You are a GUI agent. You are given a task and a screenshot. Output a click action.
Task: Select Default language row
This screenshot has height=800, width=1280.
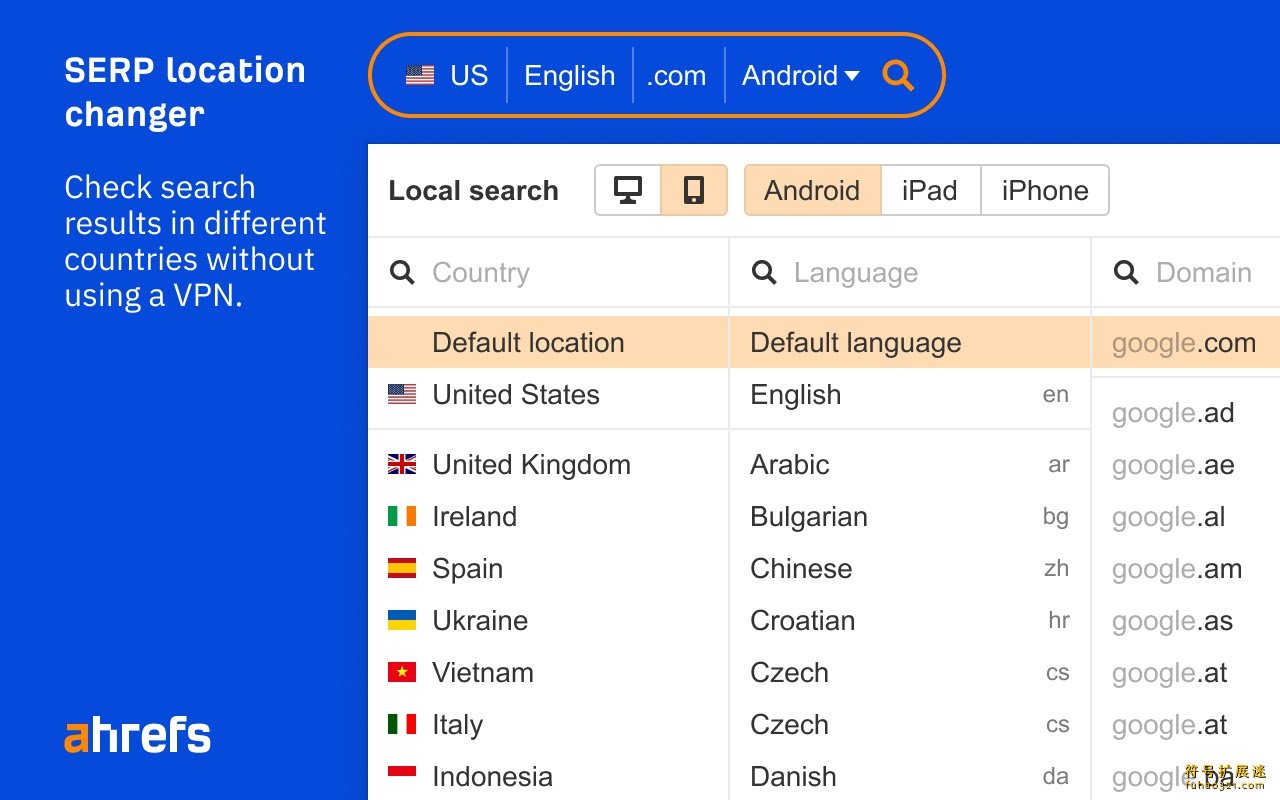pyautogui.click(x=910, y=342)
